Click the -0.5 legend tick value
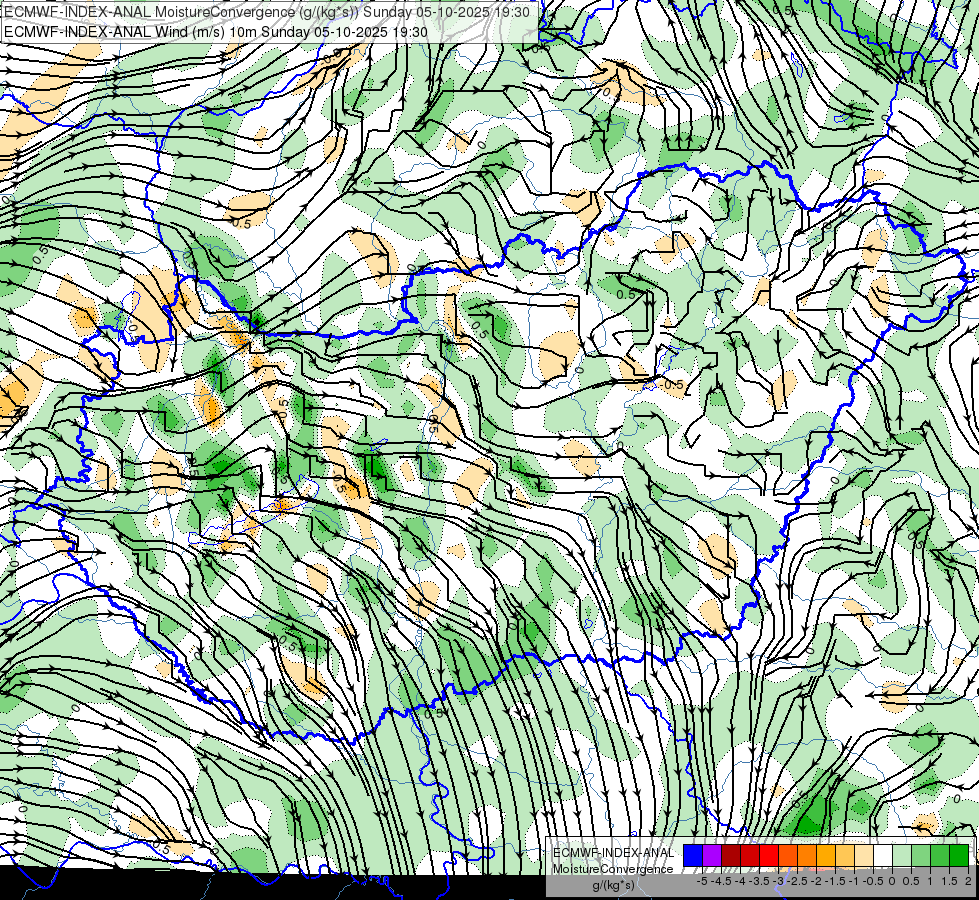Viewport: 979px width, 900px height. point(873,881)
